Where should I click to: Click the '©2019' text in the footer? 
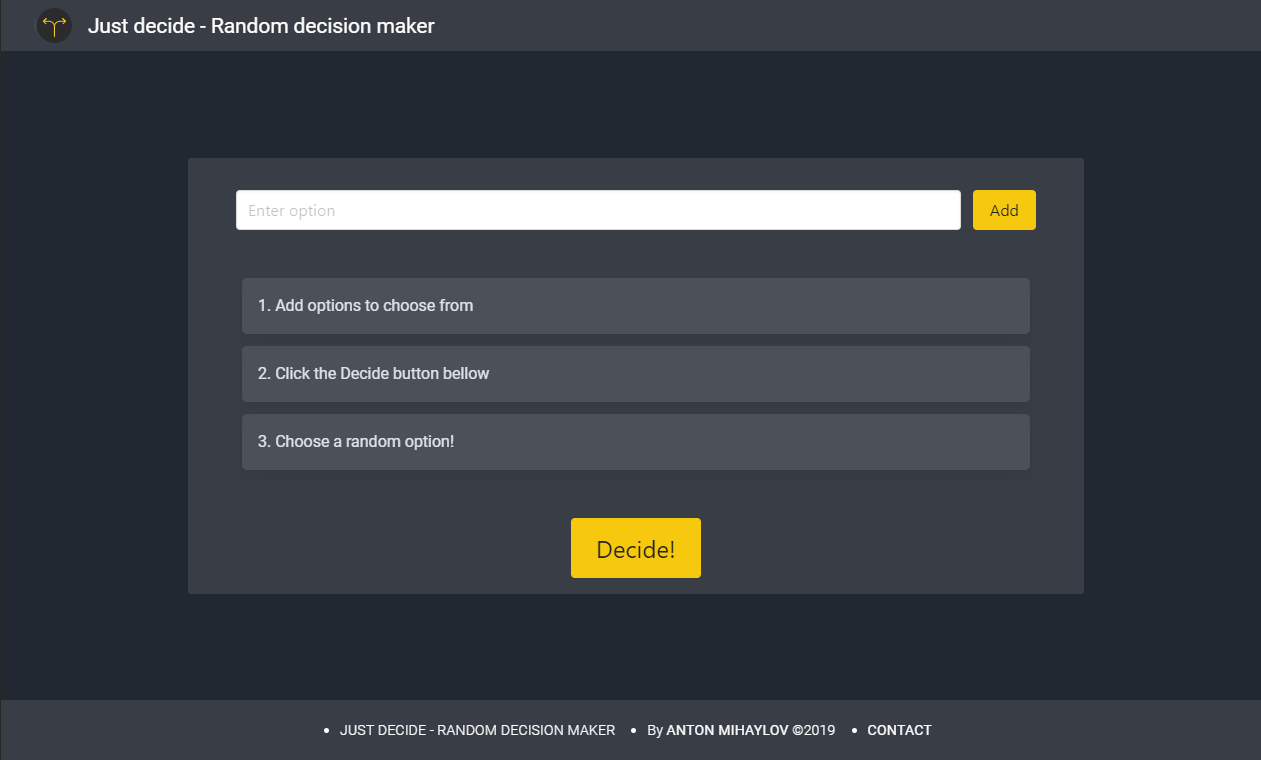814,730
